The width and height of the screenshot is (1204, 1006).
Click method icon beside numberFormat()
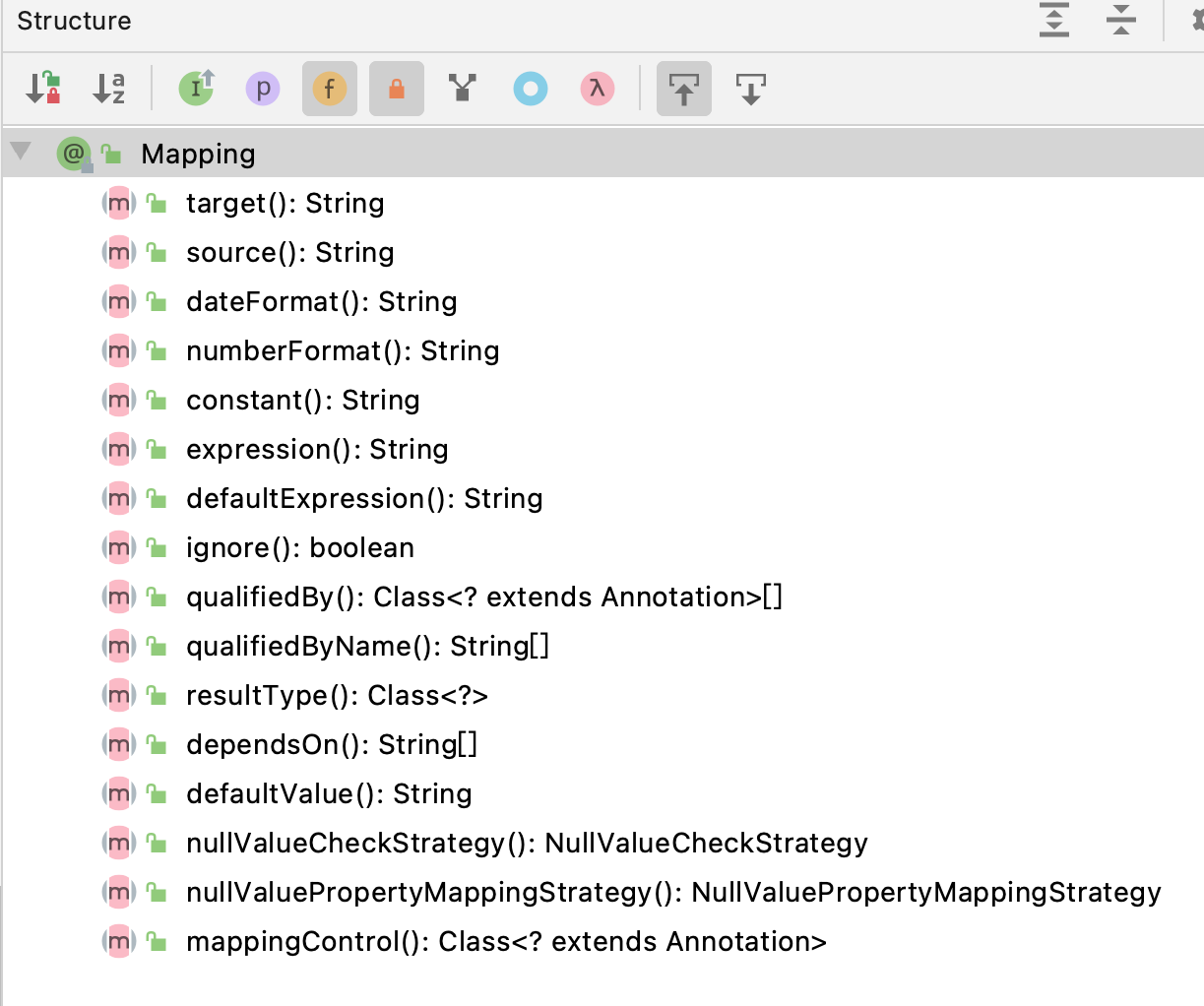[119, 351]
